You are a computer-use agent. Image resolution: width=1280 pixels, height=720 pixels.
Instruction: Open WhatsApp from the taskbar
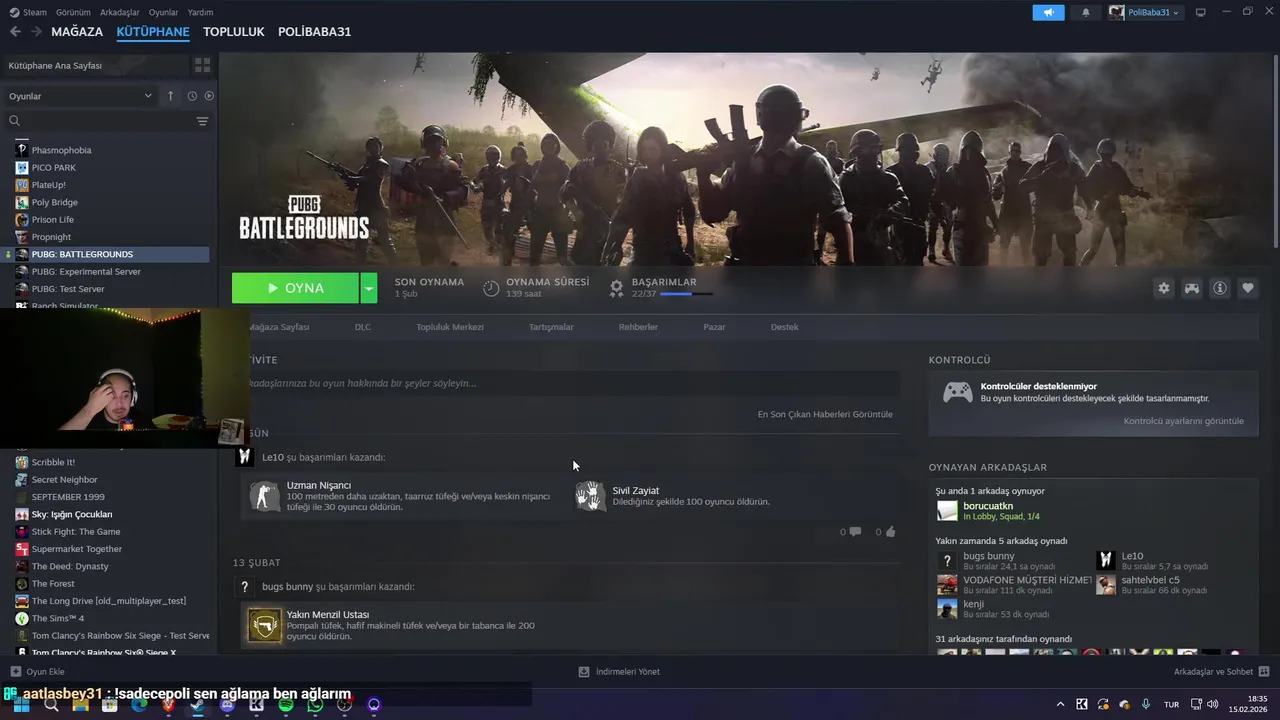[315, 705]
